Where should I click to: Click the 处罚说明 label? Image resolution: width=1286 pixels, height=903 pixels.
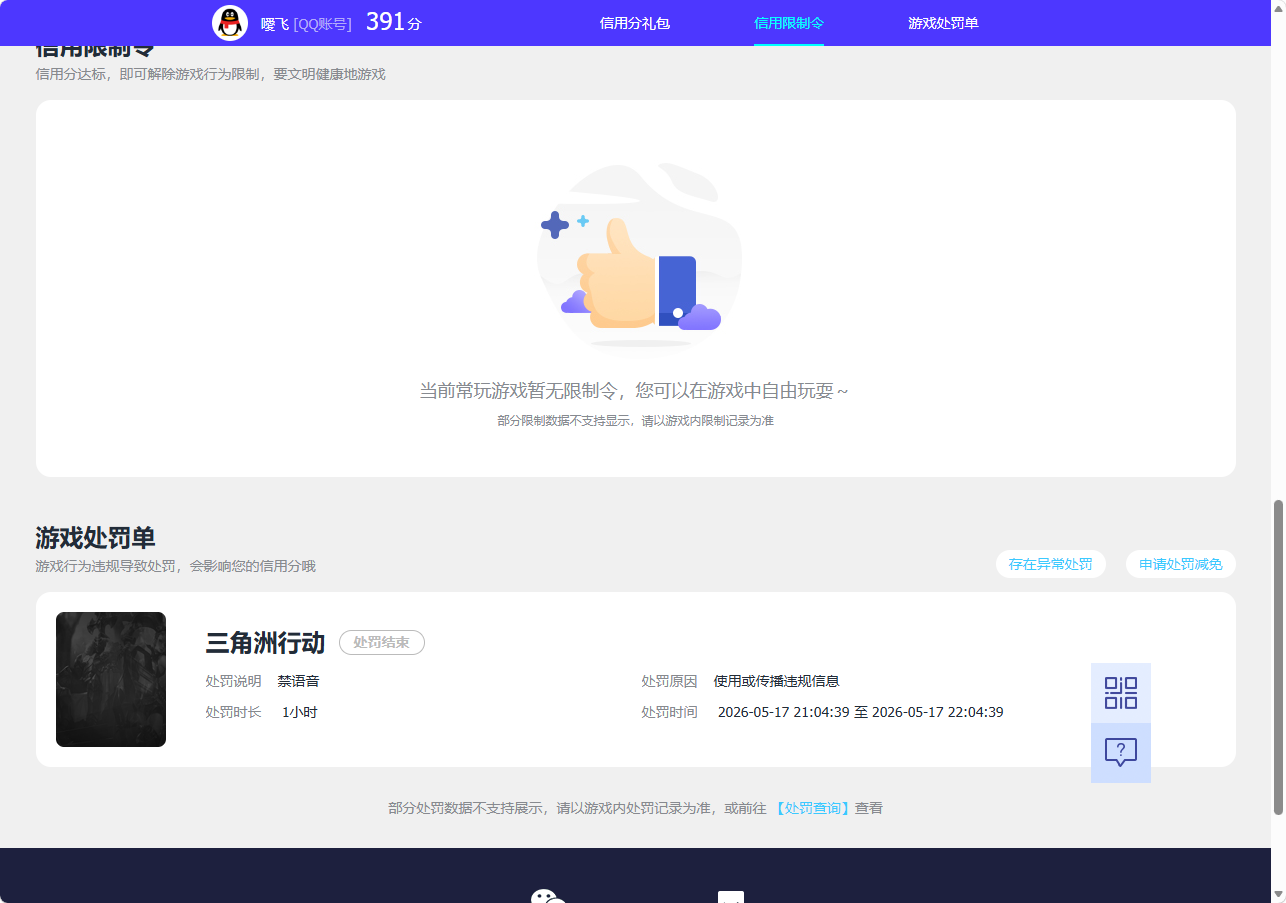coord(233,681)
